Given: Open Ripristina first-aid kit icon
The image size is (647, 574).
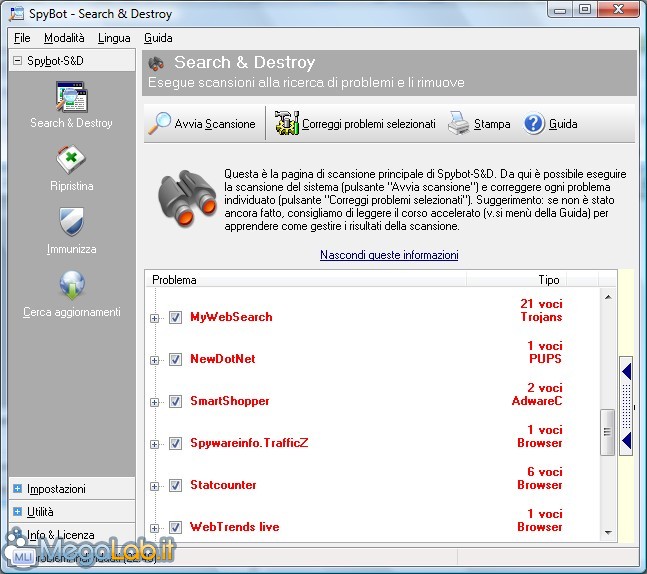Looking at the screenshot, I should pos(71,159).
